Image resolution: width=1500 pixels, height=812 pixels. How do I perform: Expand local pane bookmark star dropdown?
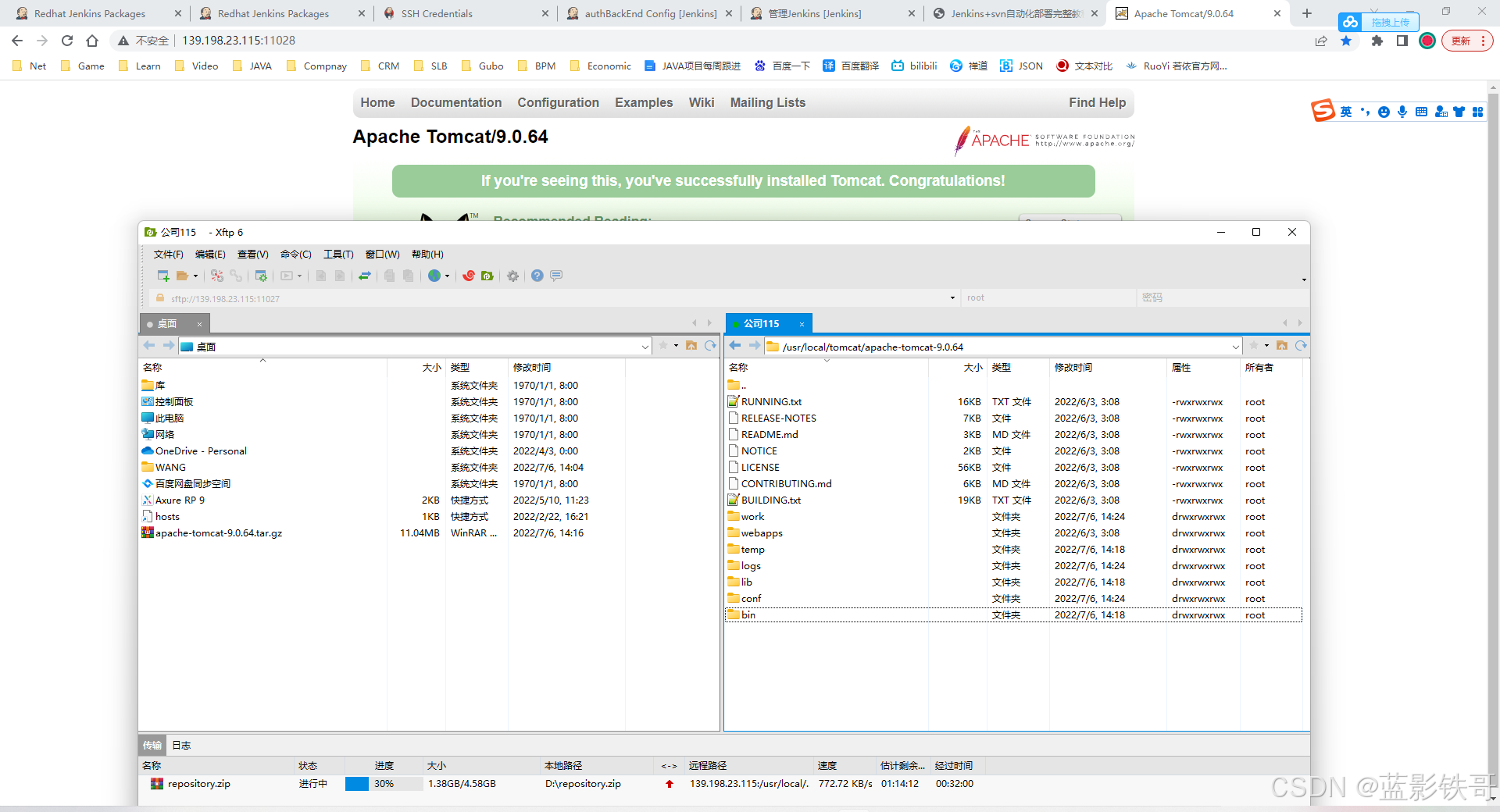point(676,345)
